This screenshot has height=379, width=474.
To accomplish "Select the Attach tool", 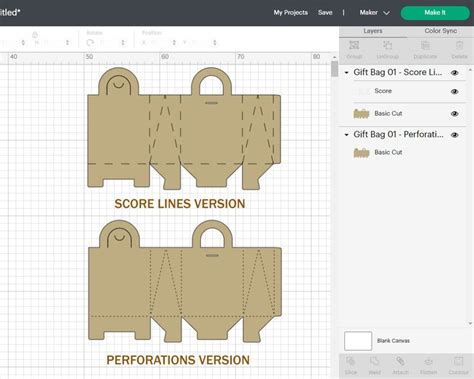I will pyautogui.click(x=400, y=365).
